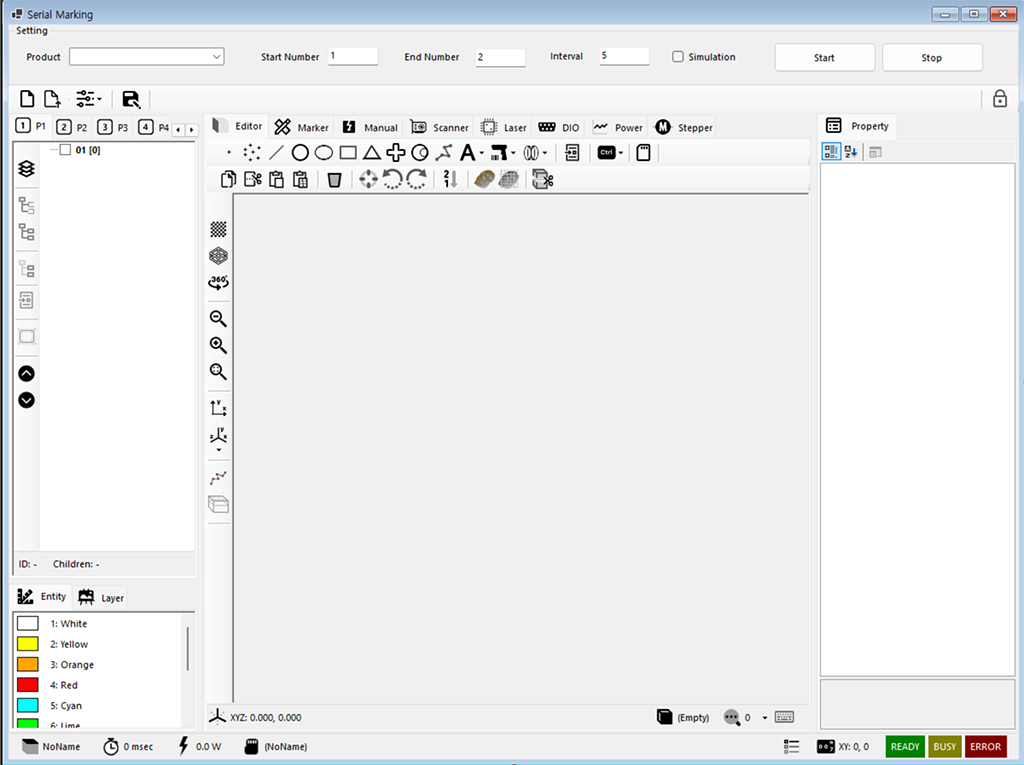Click the layers stack icon
Image resolution: width=1024 pixels, height=765 pixels.
point(27,169)
